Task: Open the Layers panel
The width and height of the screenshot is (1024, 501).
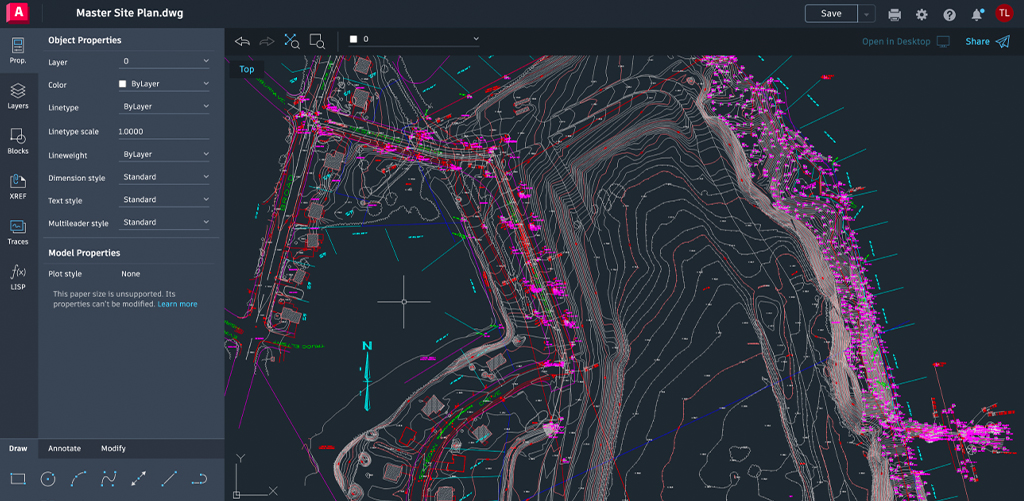Action: point(18,95)
